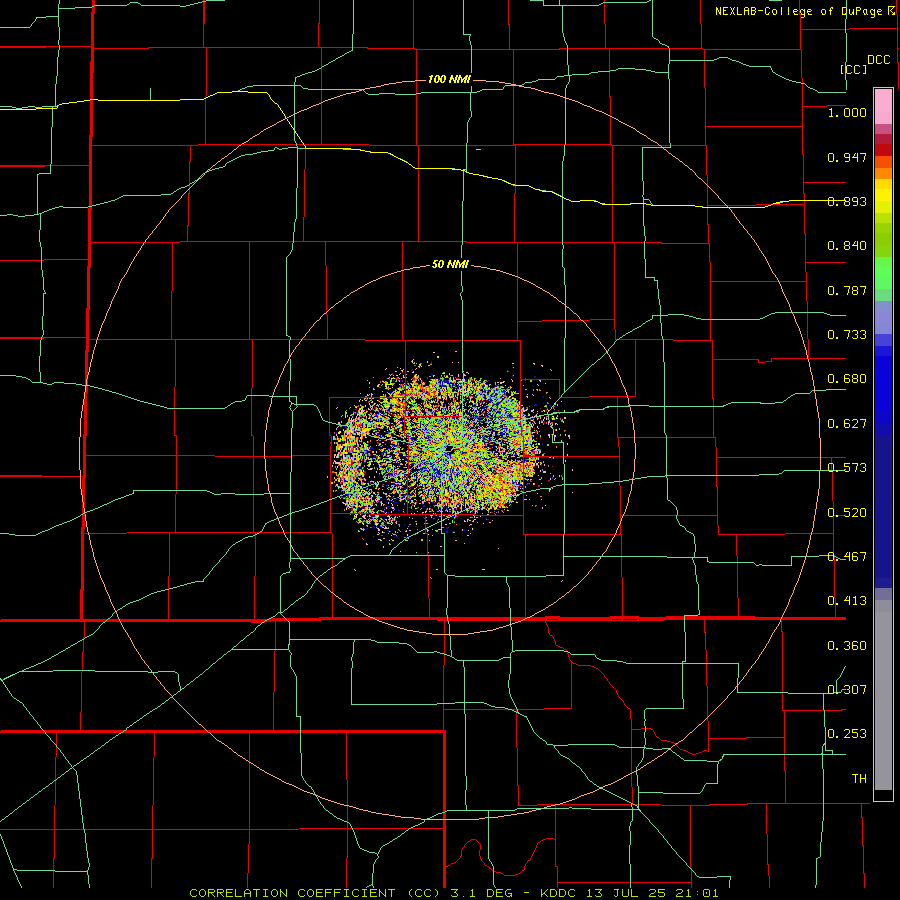Click the 0.307 legend value
The width and height of the screenshot is (900, 900).
(847, 690)
